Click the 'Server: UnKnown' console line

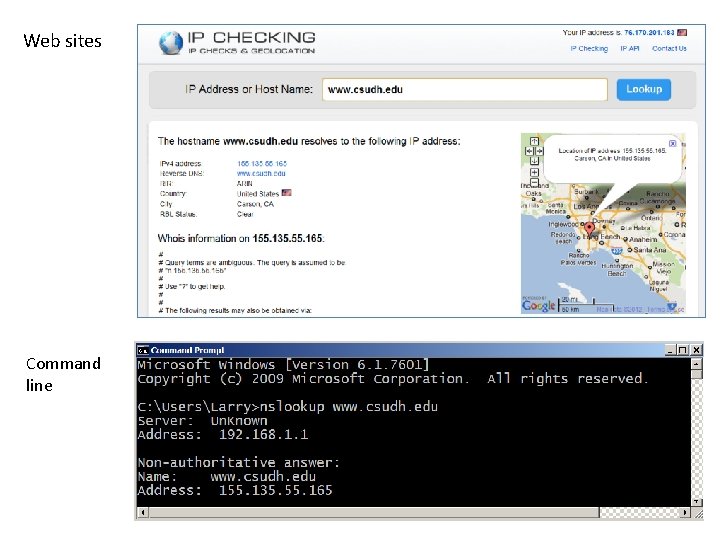click(202, 421)
